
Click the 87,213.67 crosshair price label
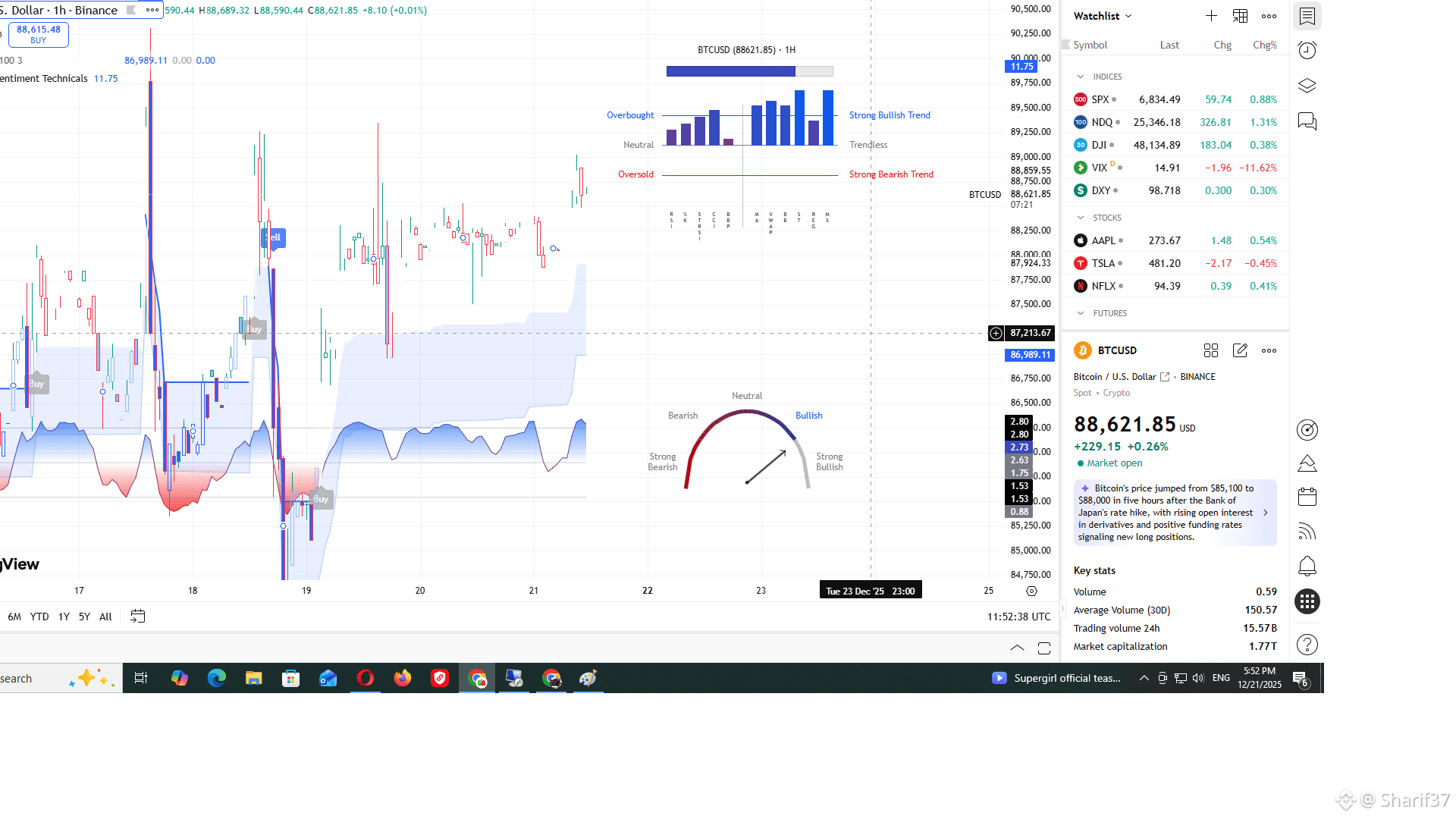(1030, 333)
